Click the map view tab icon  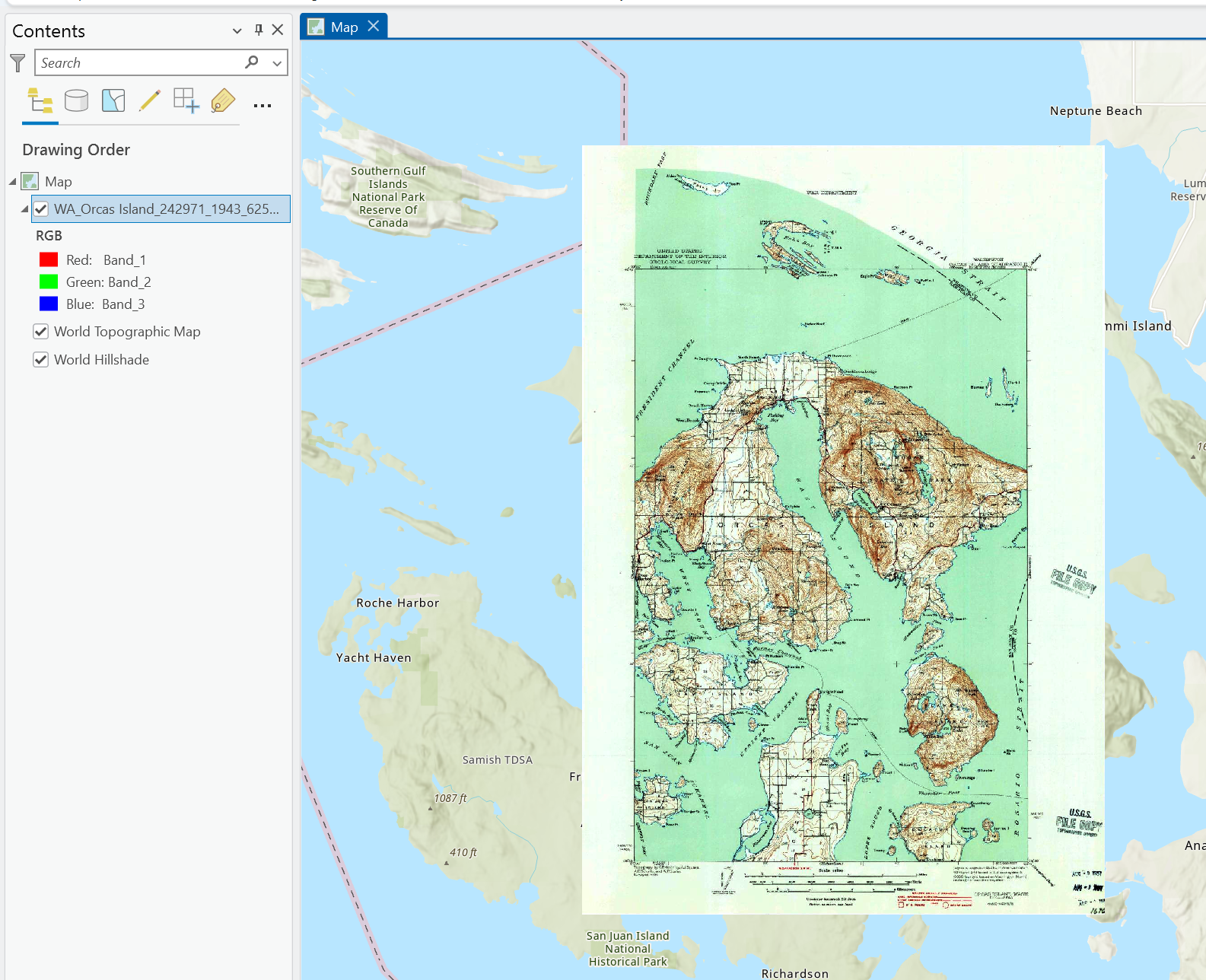click(316, 27)
